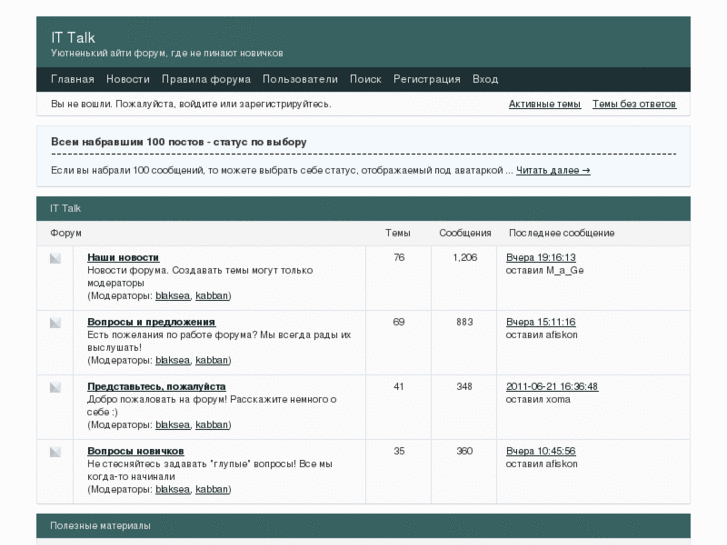Viewport: 727px width, 545px height.
Task: Click the 'Вы не вошли' status message
Action: 191,104
